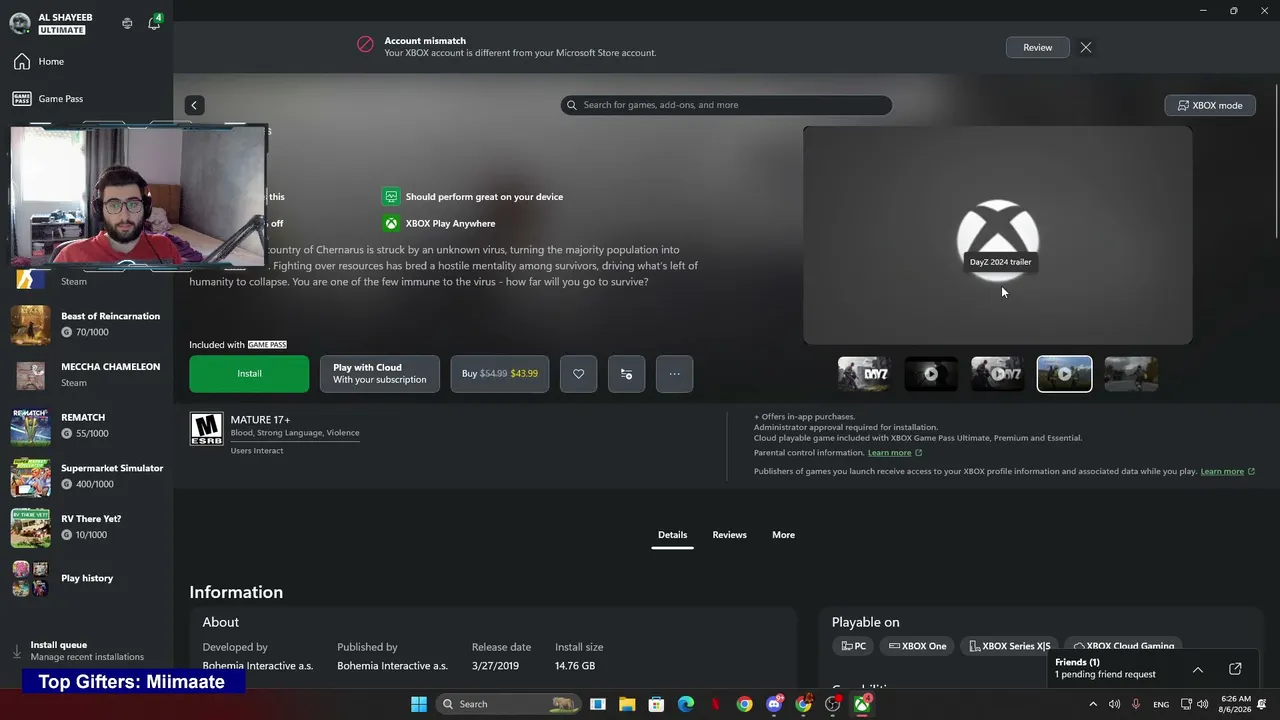Open Supermarket Simulator in sidebar
The height and width of the screenshot is (720, 1280).
[87, 476]
